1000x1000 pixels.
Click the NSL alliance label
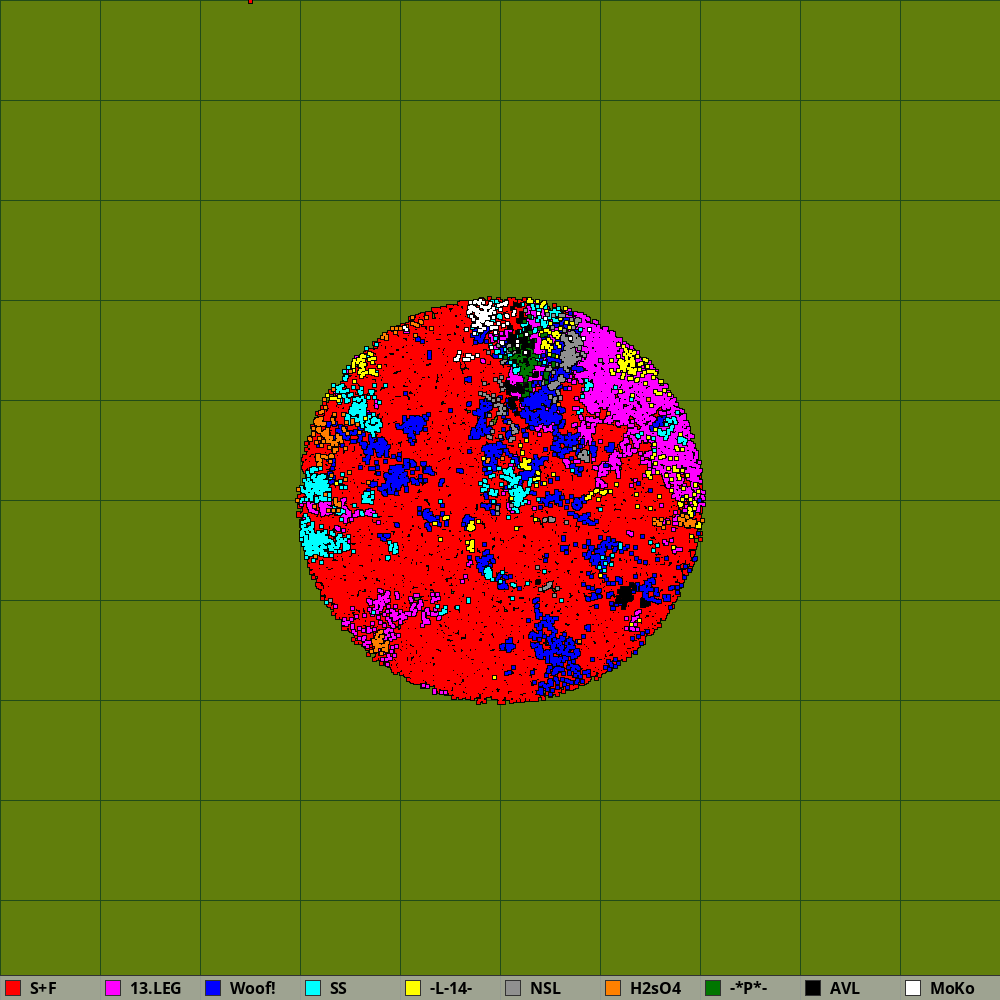pyautogui.click(x=545, y=989)
